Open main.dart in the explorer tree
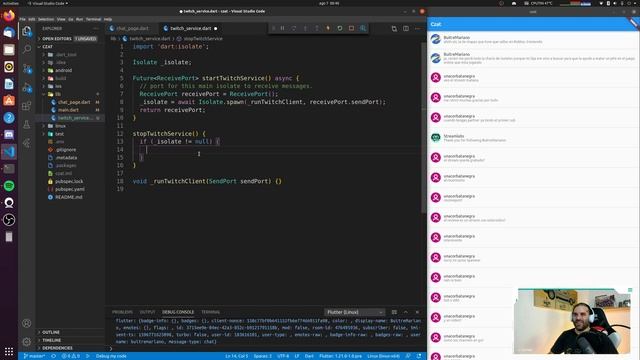The image size is (640, 360). pos(70,110)
